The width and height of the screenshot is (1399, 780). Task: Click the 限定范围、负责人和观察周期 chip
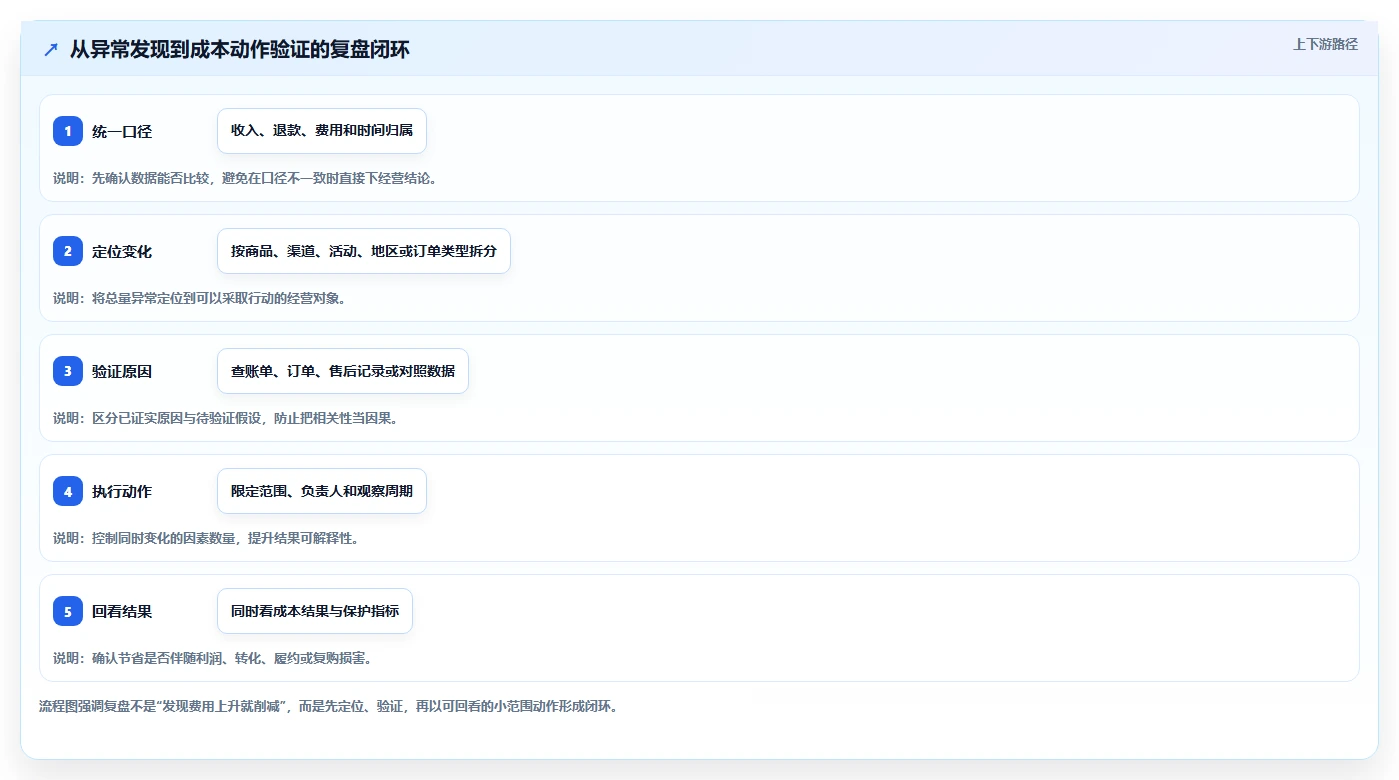click(322, 491)
